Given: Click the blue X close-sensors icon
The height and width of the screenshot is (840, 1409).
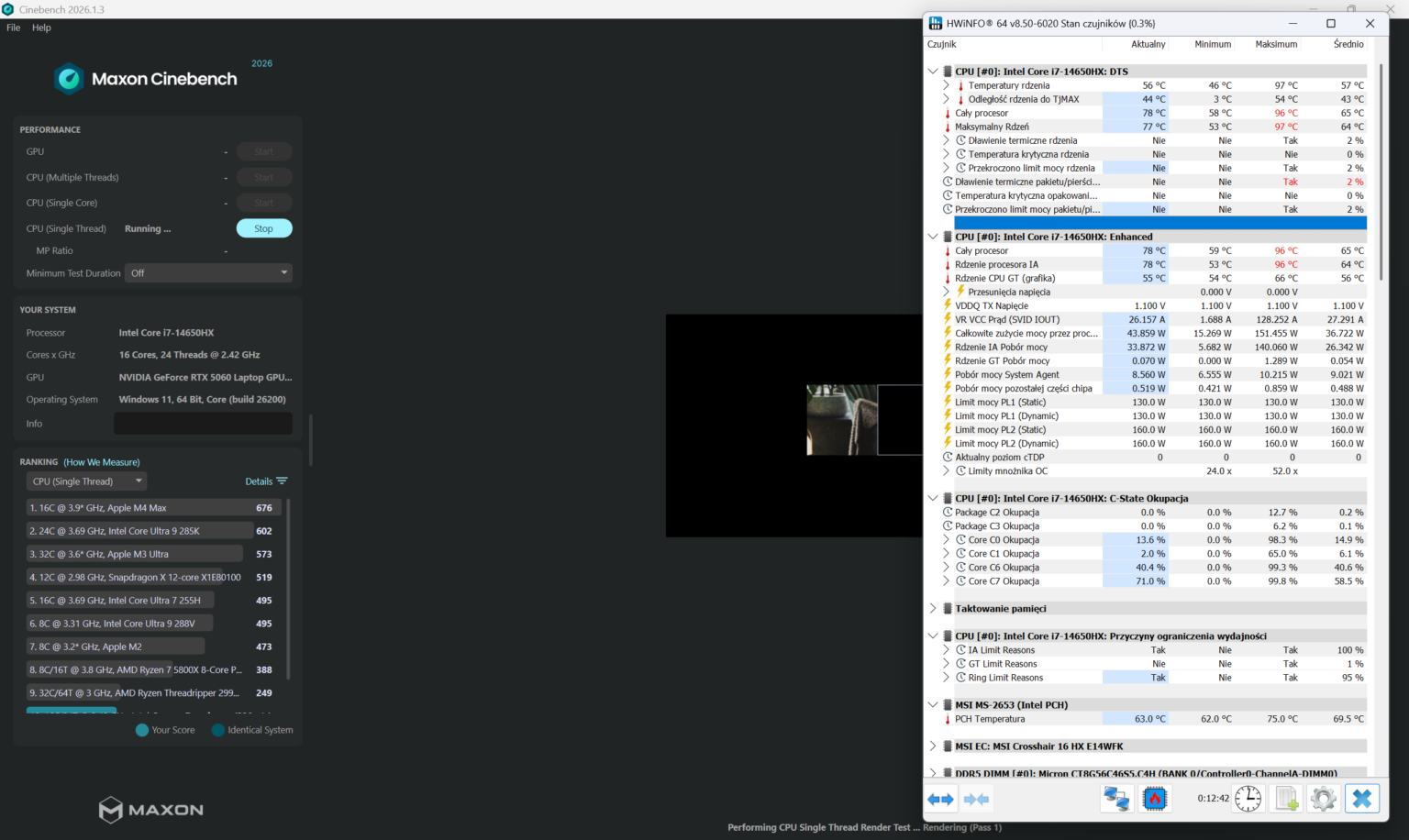Looking at the screenshot, I should coord(1362,799).
